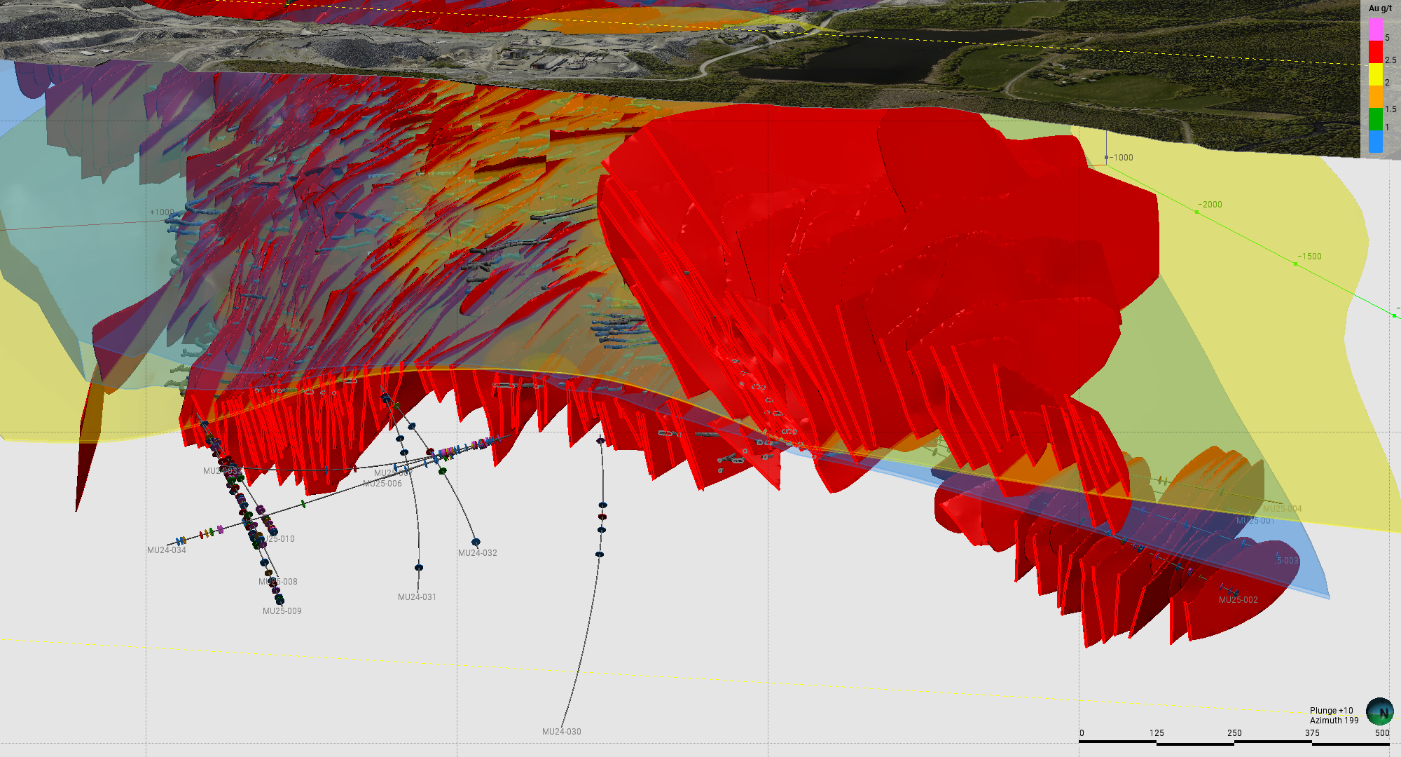Screen dimensions: 1401x757
Task: Click the blue swatch at the legend bottom
Action: coord(1377,142)
